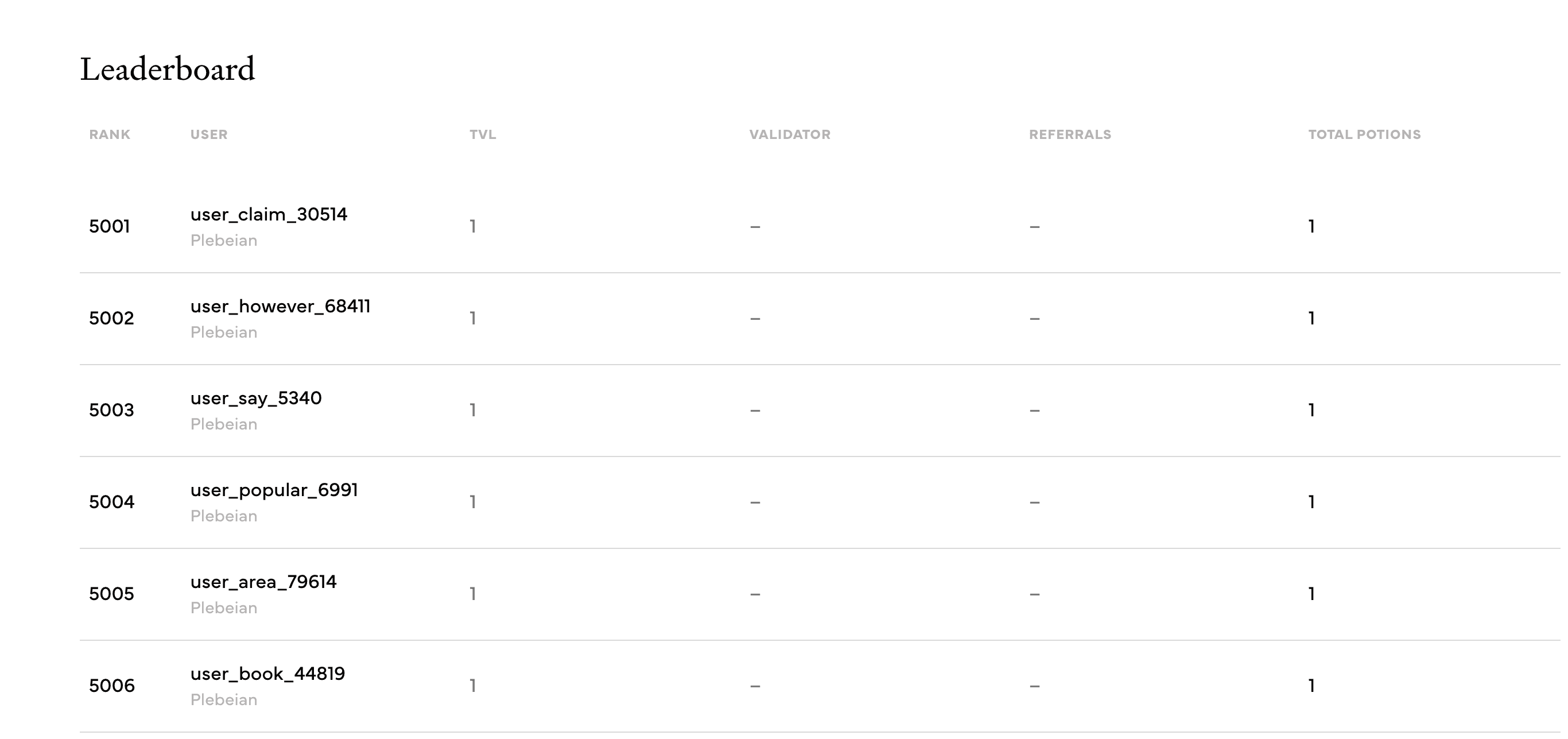Click rank number 5001
This screenshot has width=1568, height=739.
pyautogui.click(x=110, y=226)
